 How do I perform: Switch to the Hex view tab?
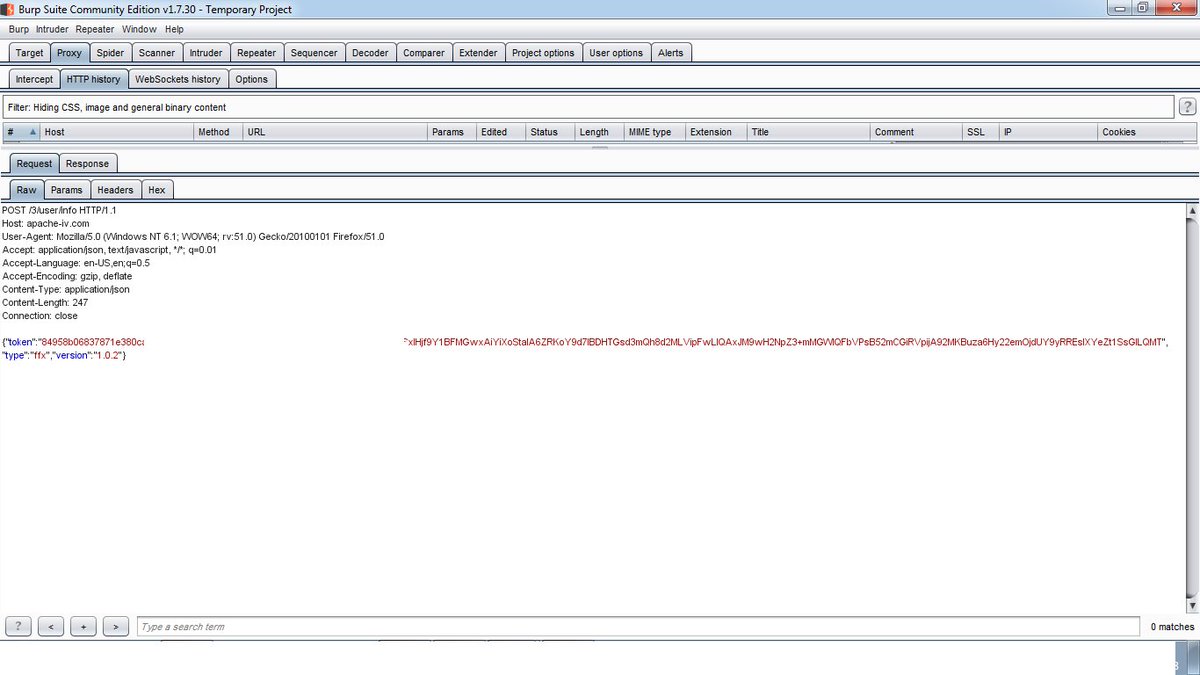point(157,189)
